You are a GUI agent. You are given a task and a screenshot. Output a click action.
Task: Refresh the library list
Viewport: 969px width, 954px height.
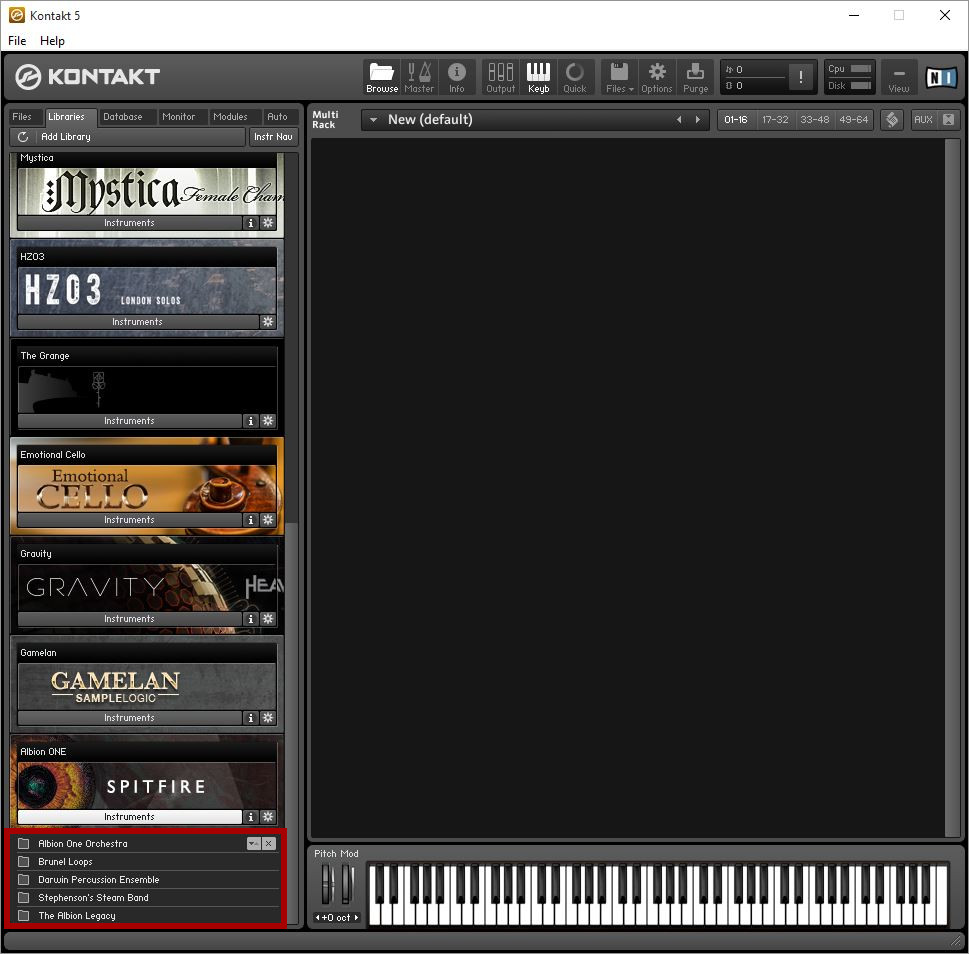[23, 137]
